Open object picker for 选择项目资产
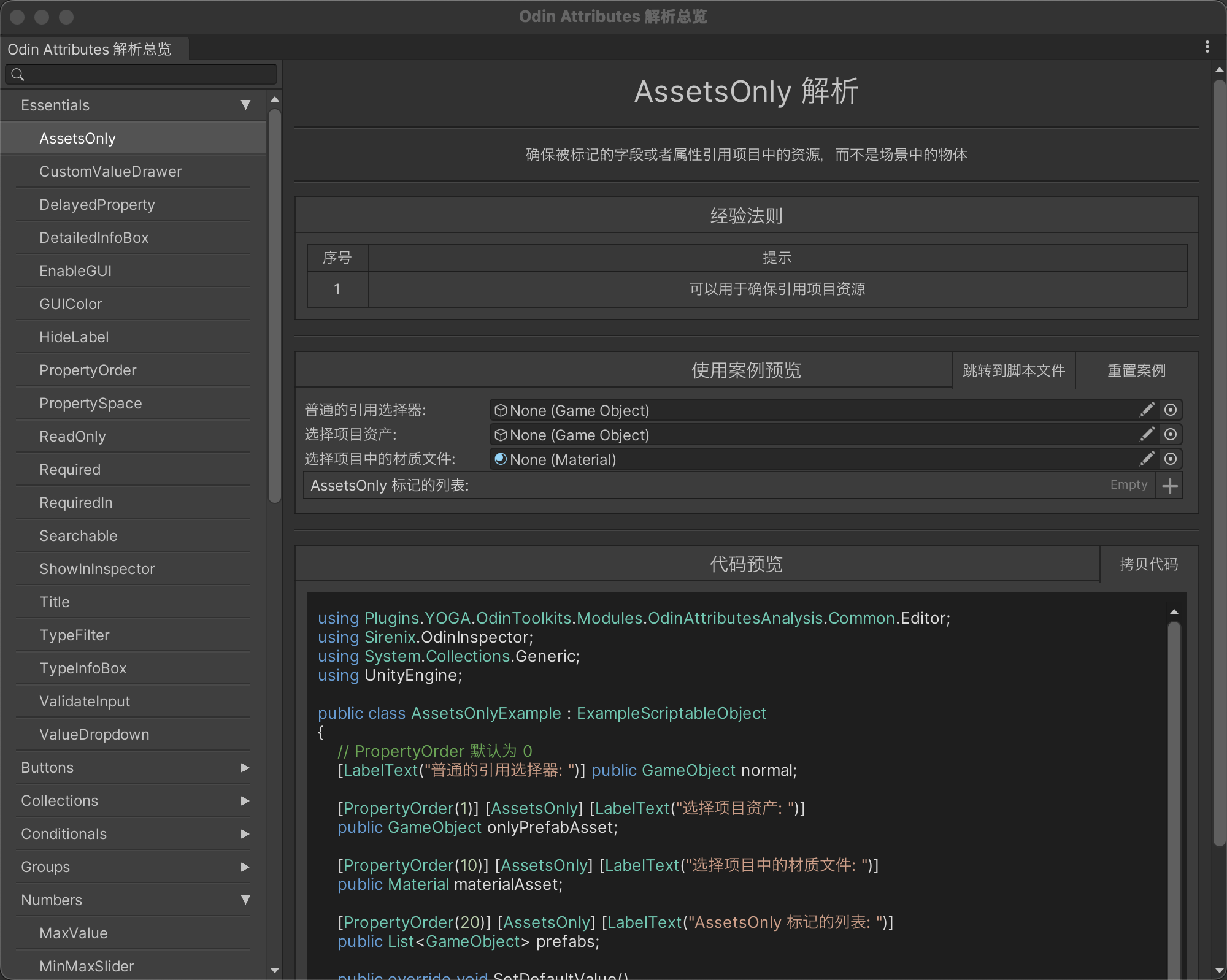 pyautogui.click(x=1171, y=434)
